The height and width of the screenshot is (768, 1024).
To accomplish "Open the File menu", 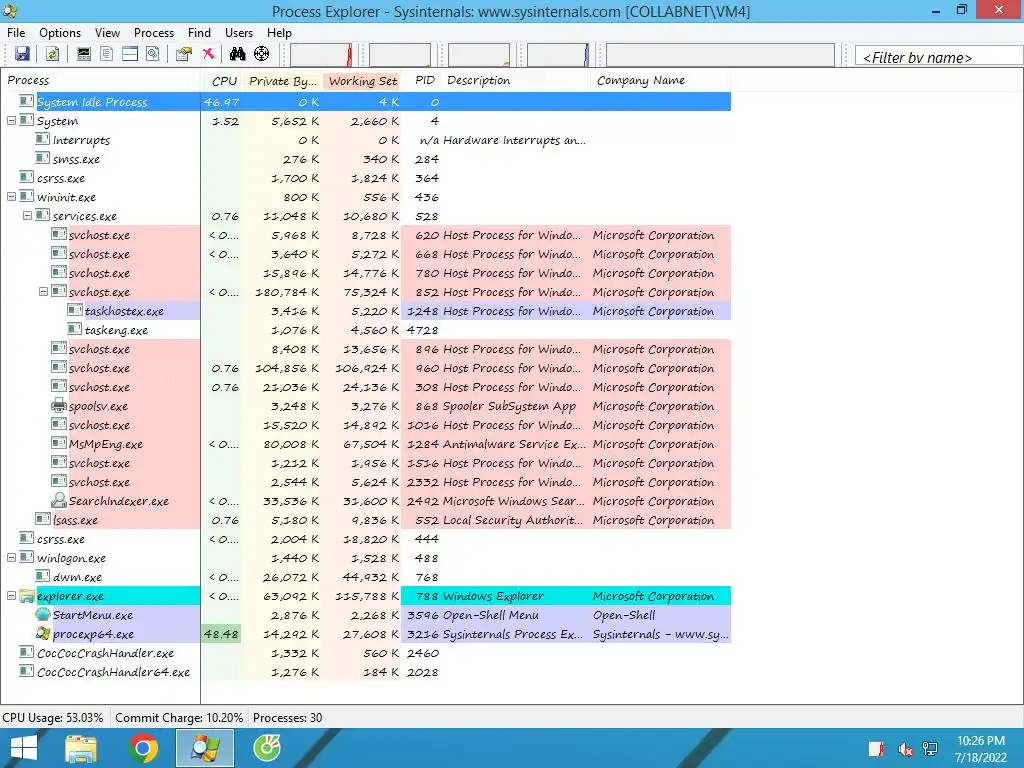I will tap(16, 33).
